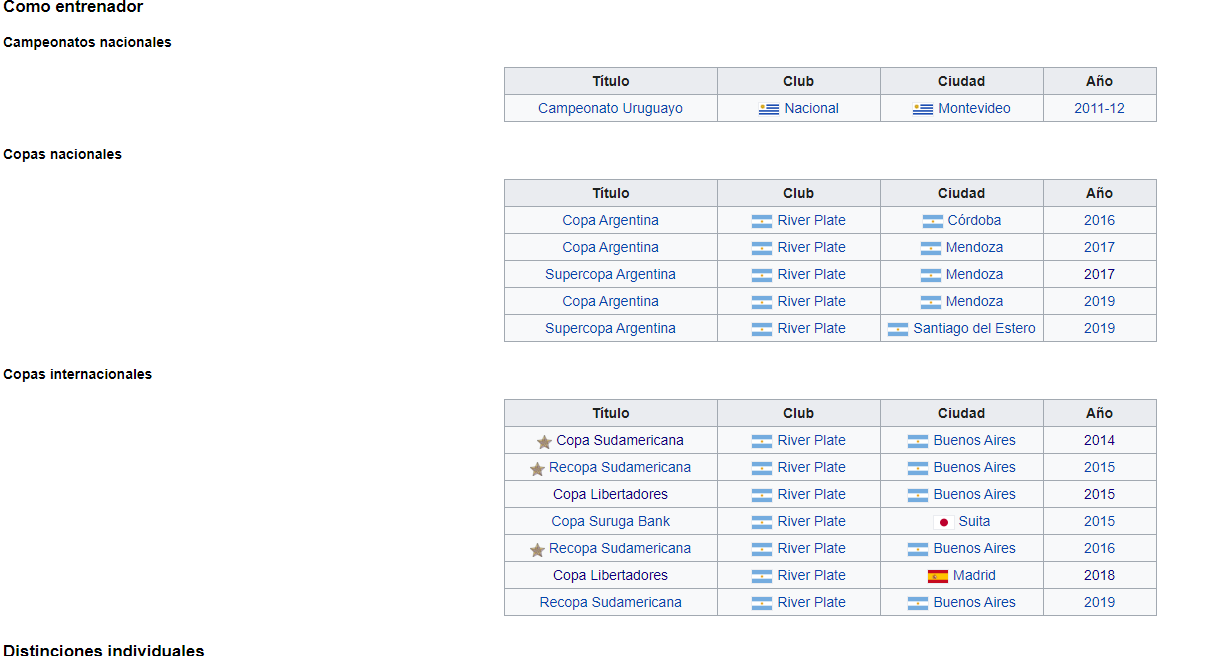Click the star icon beside Copa Sudamericana
The width and height of the screenshot is (1222, 656).
point(544,441)
